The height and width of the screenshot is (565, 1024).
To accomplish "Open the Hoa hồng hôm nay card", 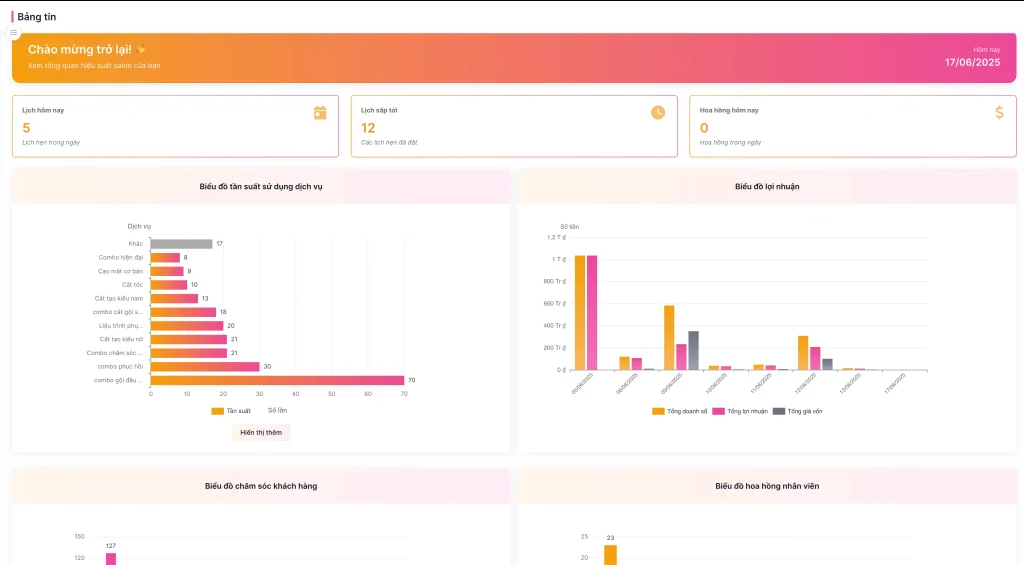I will [x=852, y=126].
